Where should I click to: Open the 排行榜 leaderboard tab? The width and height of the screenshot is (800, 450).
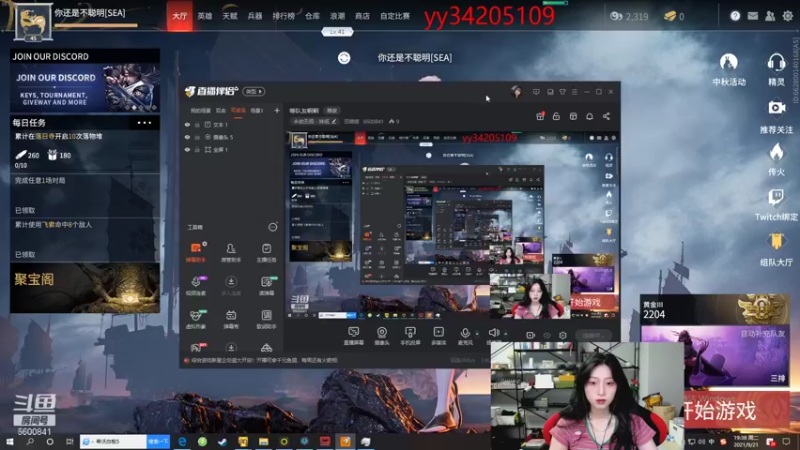[x=284, y=16]
